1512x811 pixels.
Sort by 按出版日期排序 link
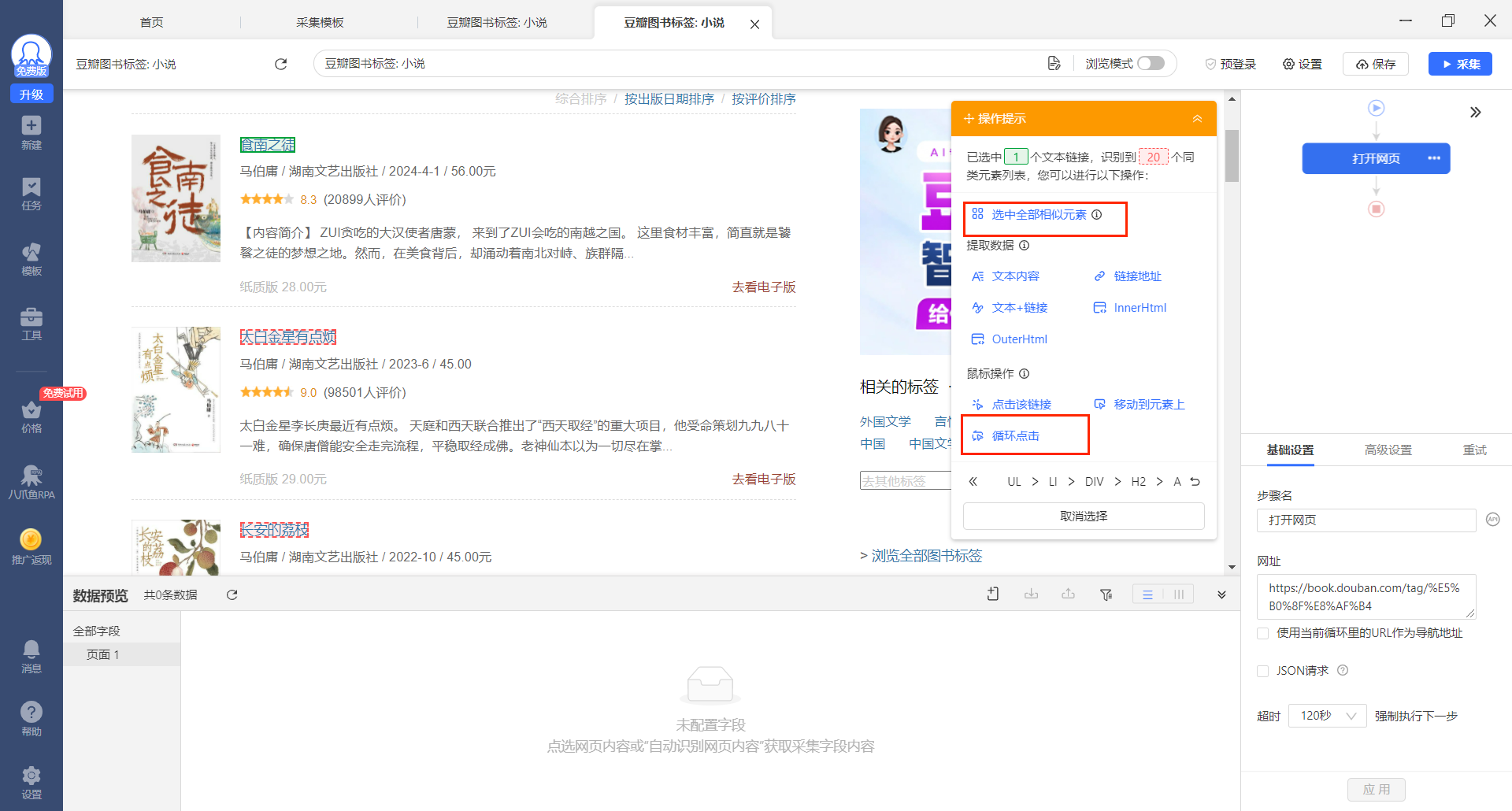669,99
